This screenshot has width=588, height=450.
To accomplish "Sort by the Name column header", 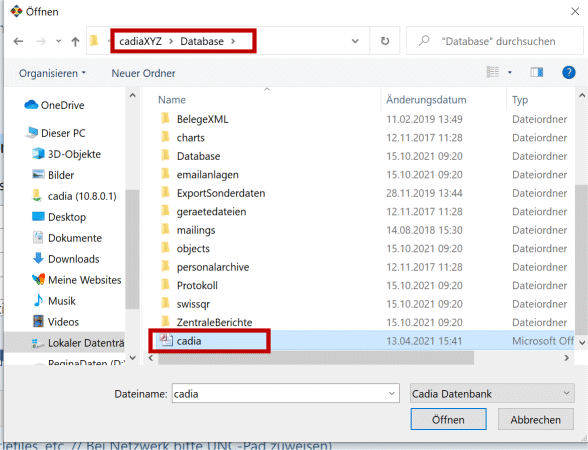I will 172,100.
